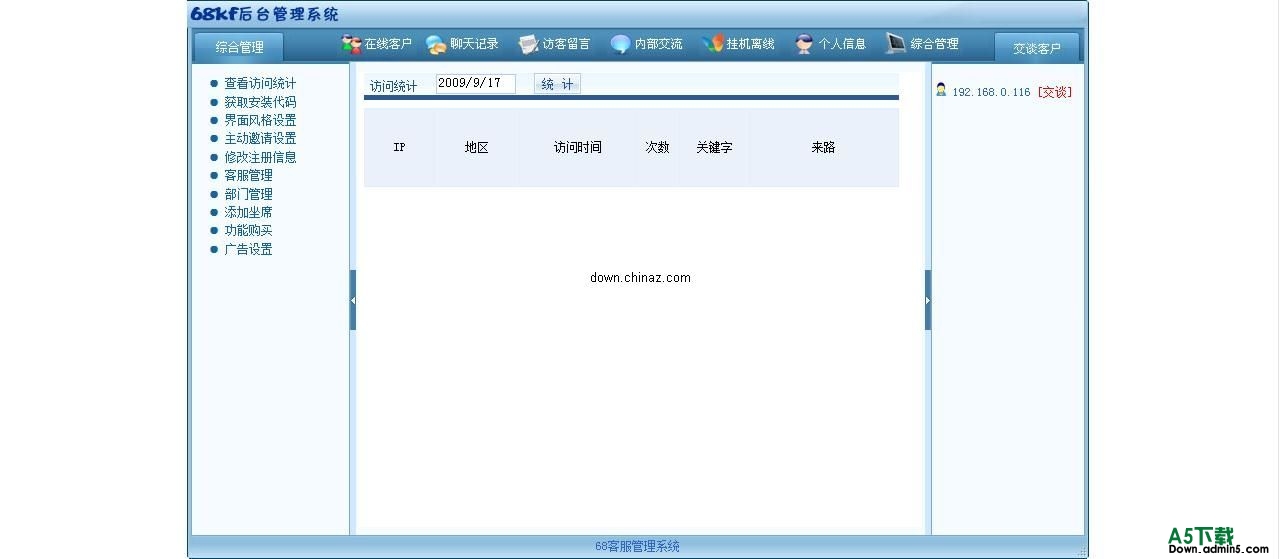
Task: Click the 68客服管理系统 footer text
Action: point(637,546)
